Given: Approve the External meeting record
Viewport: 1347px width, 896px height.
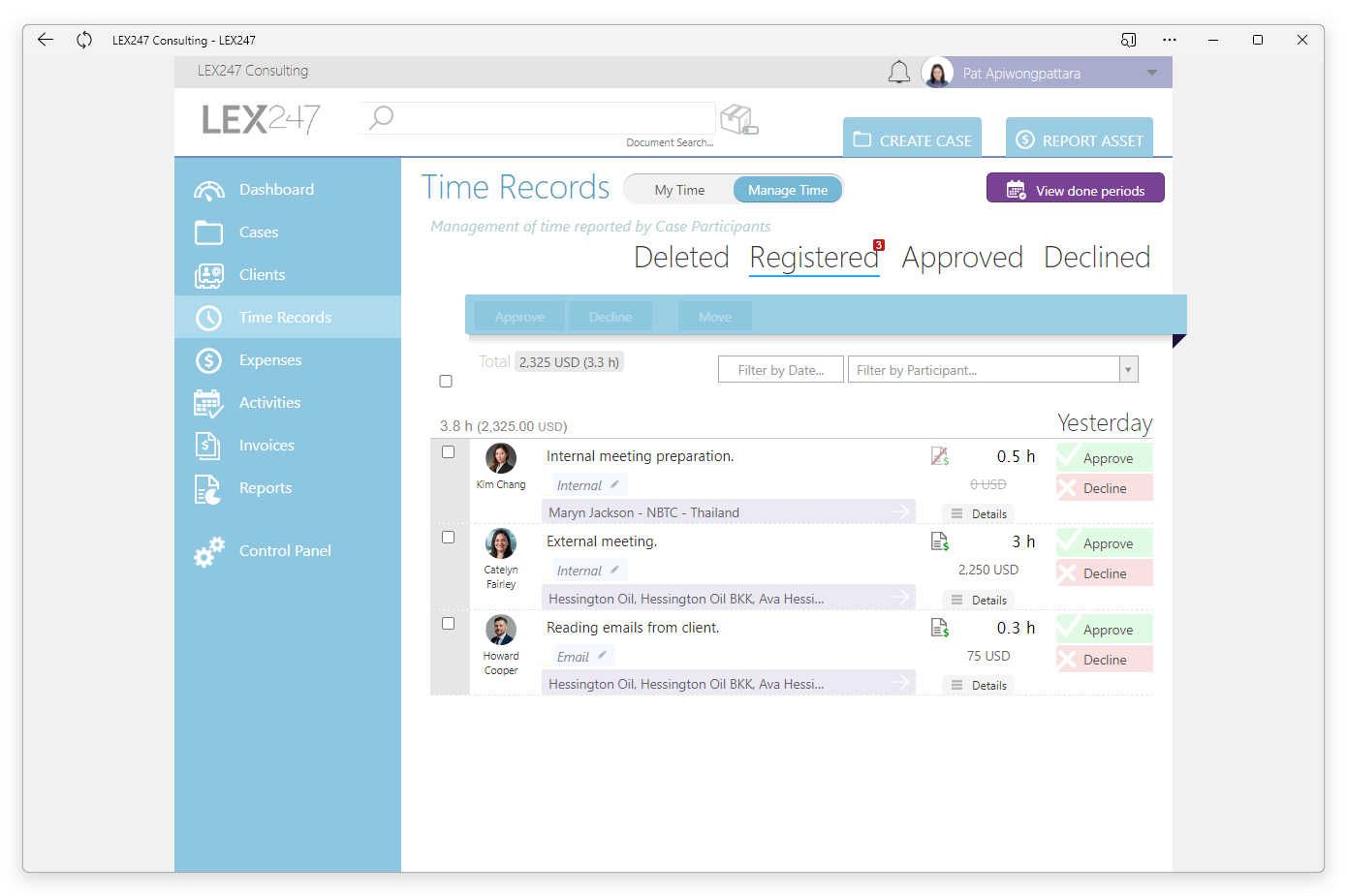Looking at the screenshot, I should point(1105,542).
